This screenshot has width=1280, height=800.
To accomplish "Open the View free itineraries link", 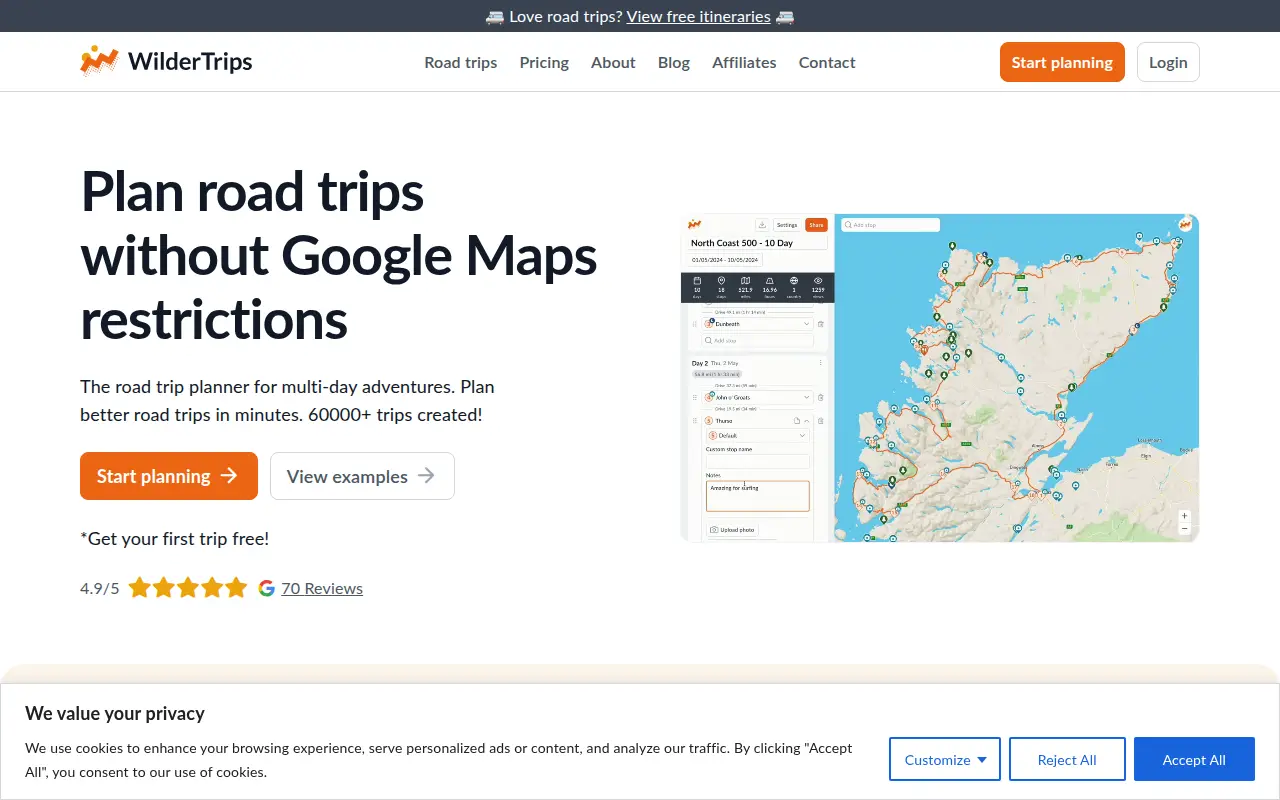I will point(698,16).
